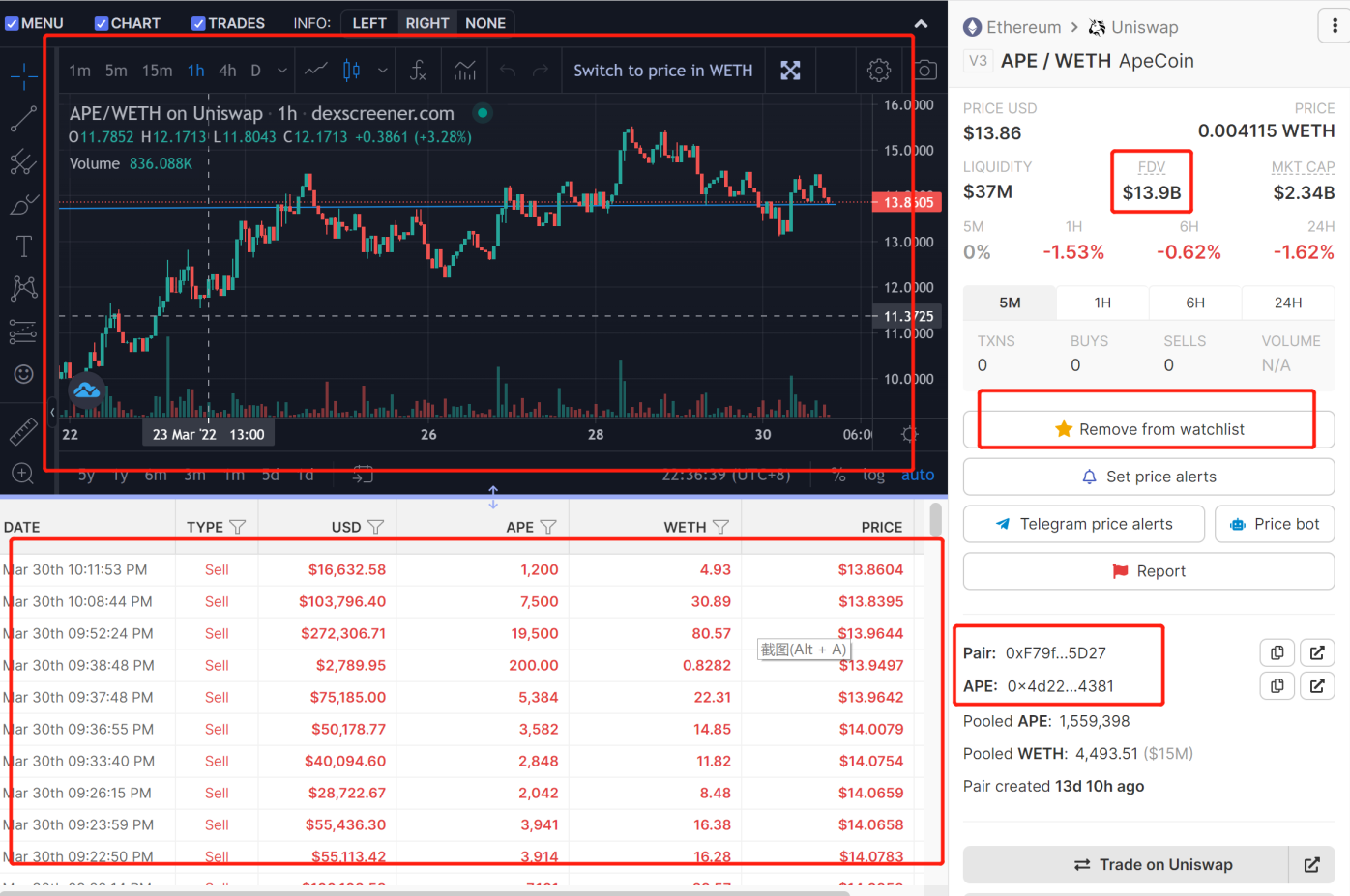The width and height of the screenshot is (1350, 896).
Task: Toggle fullscreen chart mode
Action: tap(790, 70)
